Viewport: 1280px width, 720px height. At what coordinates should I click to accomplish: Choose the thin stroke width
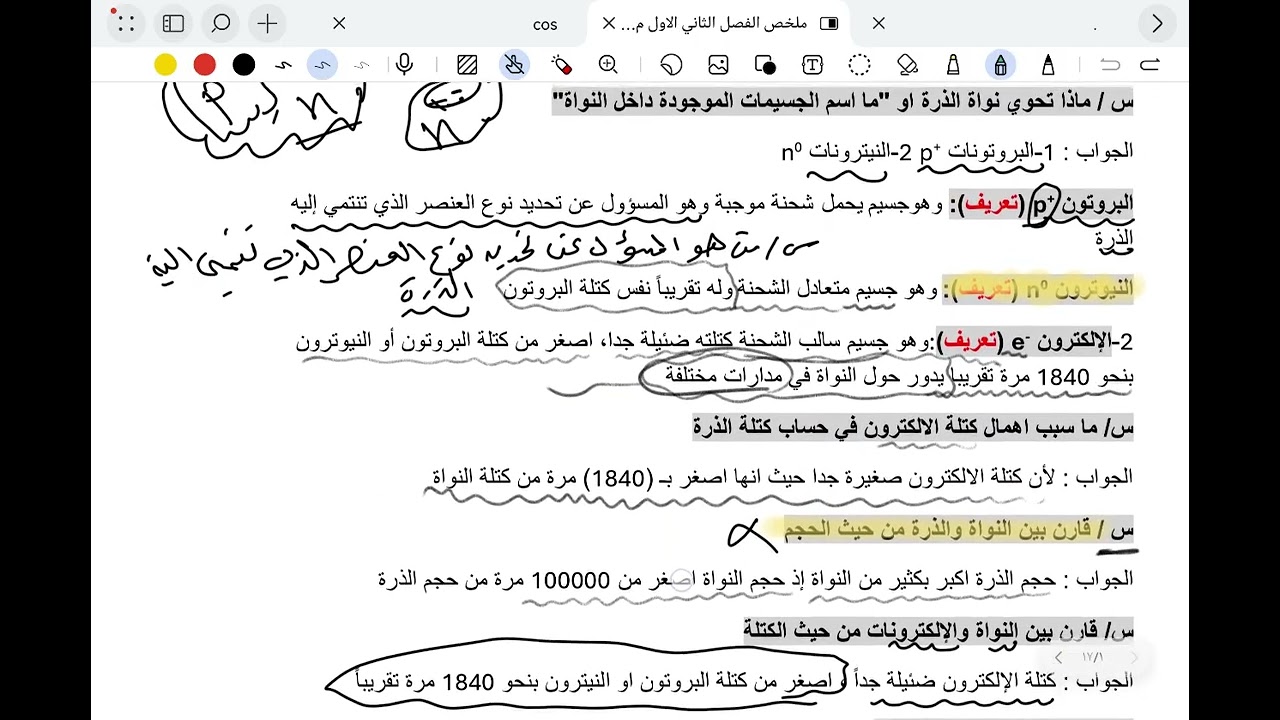click(362, 65)
